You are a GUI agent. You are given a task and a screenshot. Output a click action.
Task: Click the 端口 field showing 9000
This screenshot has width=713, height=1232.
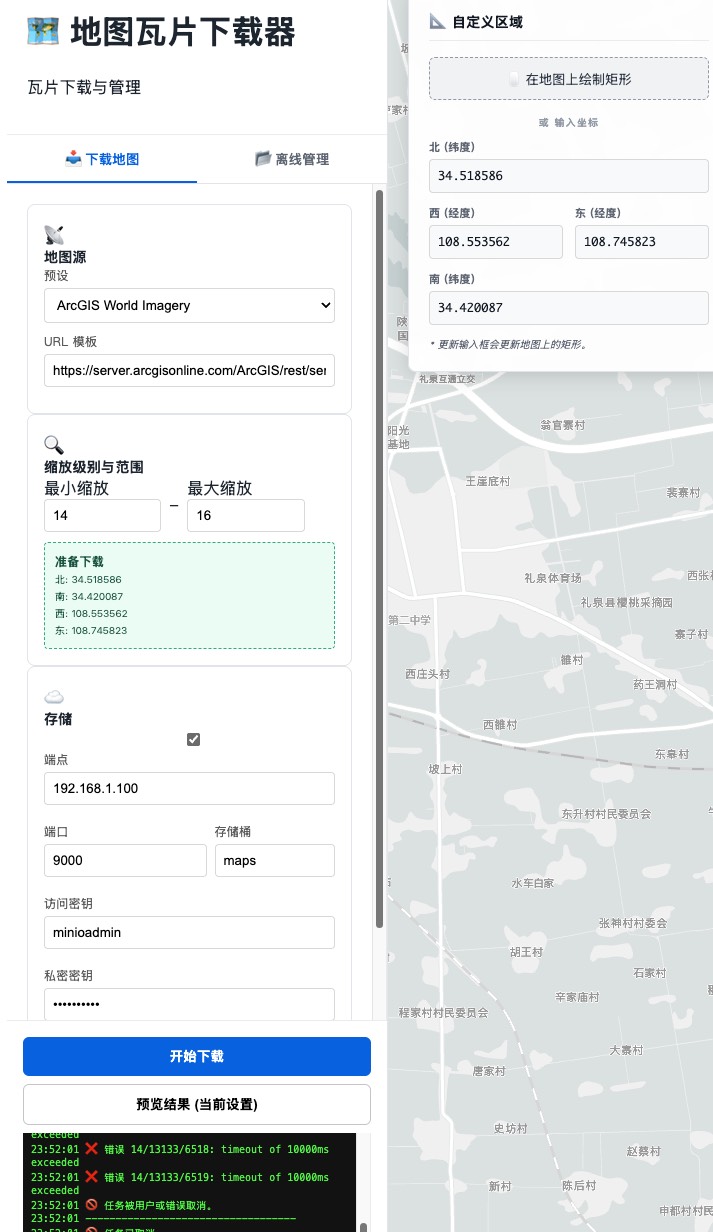point(124,860)
